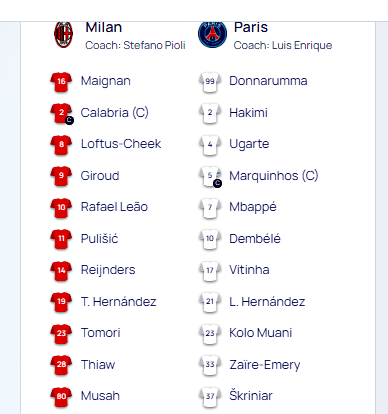Screen dimensions: 388x414
Task: Select player Loftus-Cheek
Action: point(121,144)
